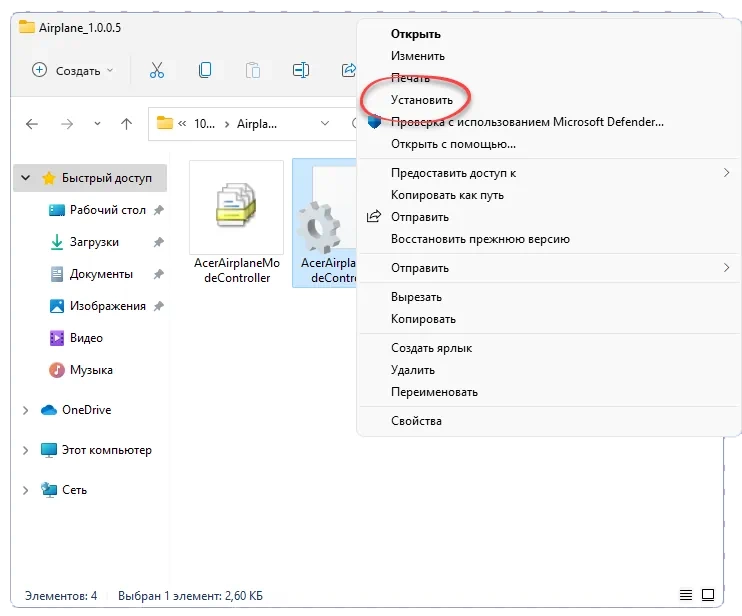Expand the Сеть tree node

pos(26,490)
